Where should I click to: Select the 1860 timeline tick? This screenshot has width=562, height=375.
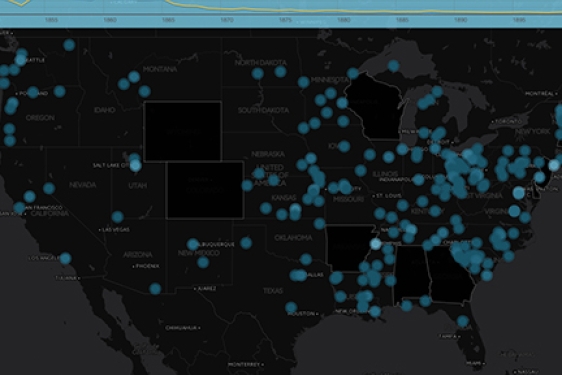(110, 20)
